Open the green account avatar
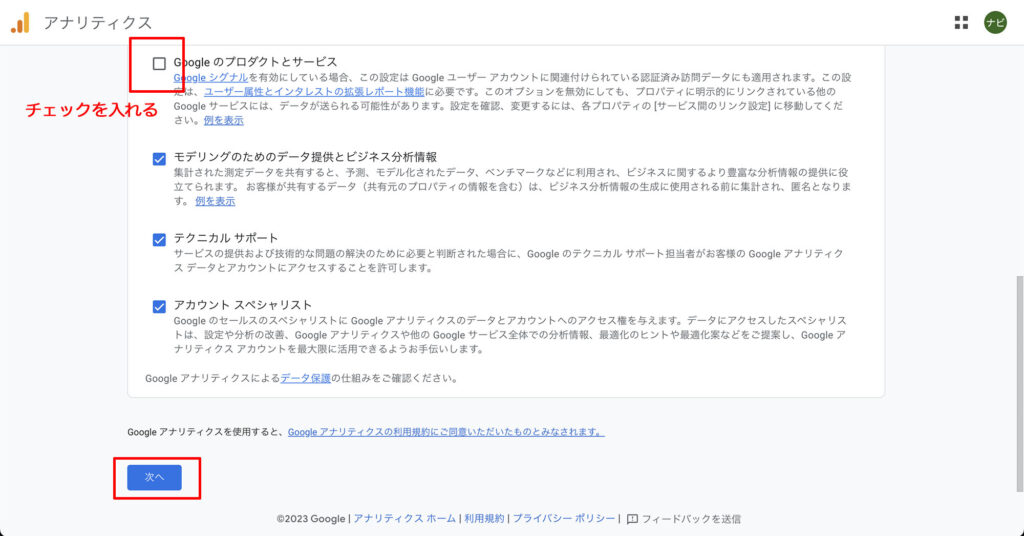 click(x=995, y=23)
